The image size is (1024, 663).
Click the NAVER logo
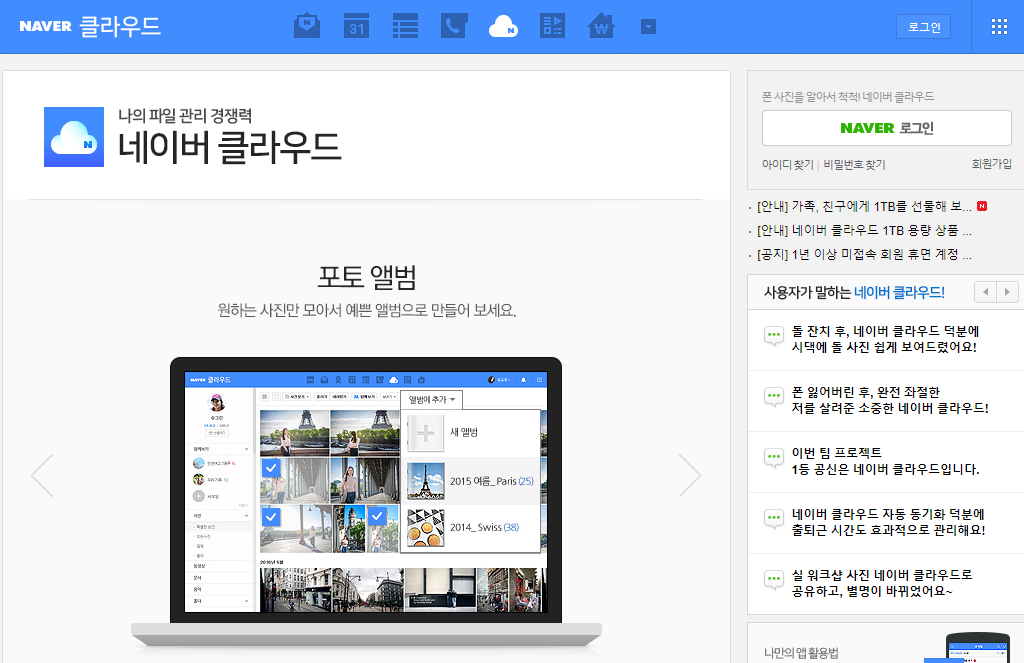(x=45, y=26)
